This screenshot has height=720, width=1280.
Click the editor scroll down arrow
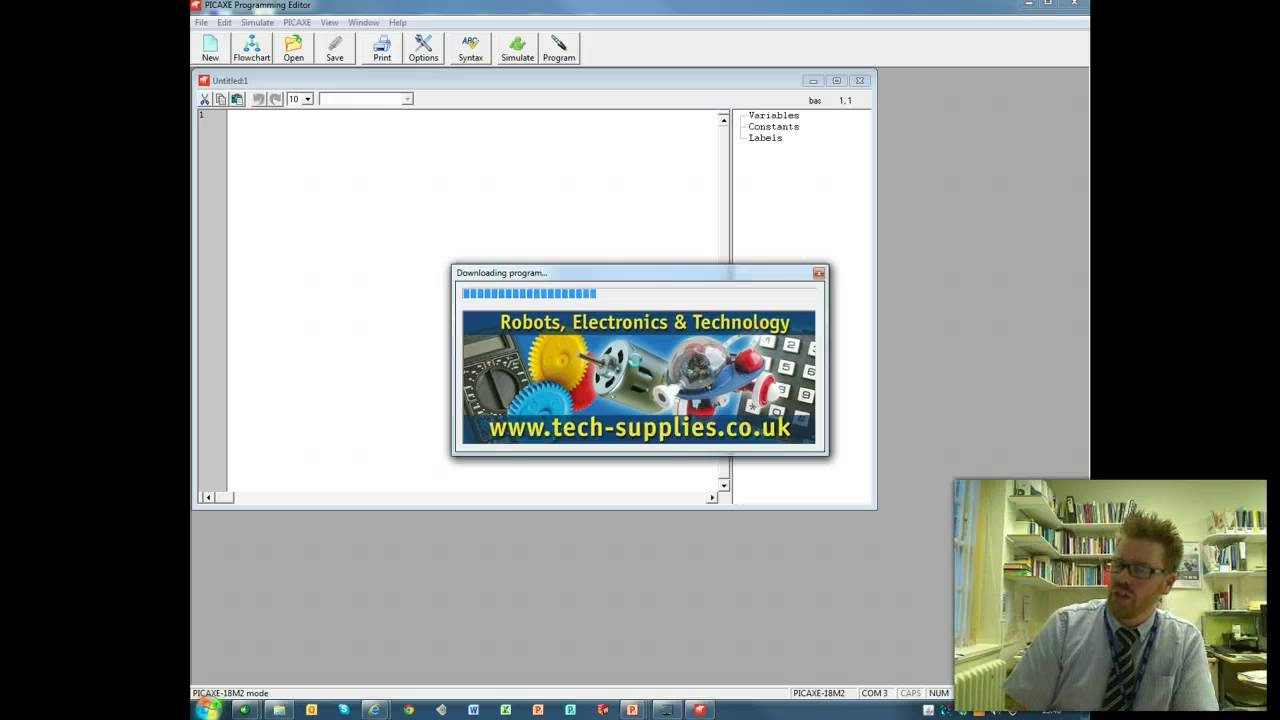point(724,485)
